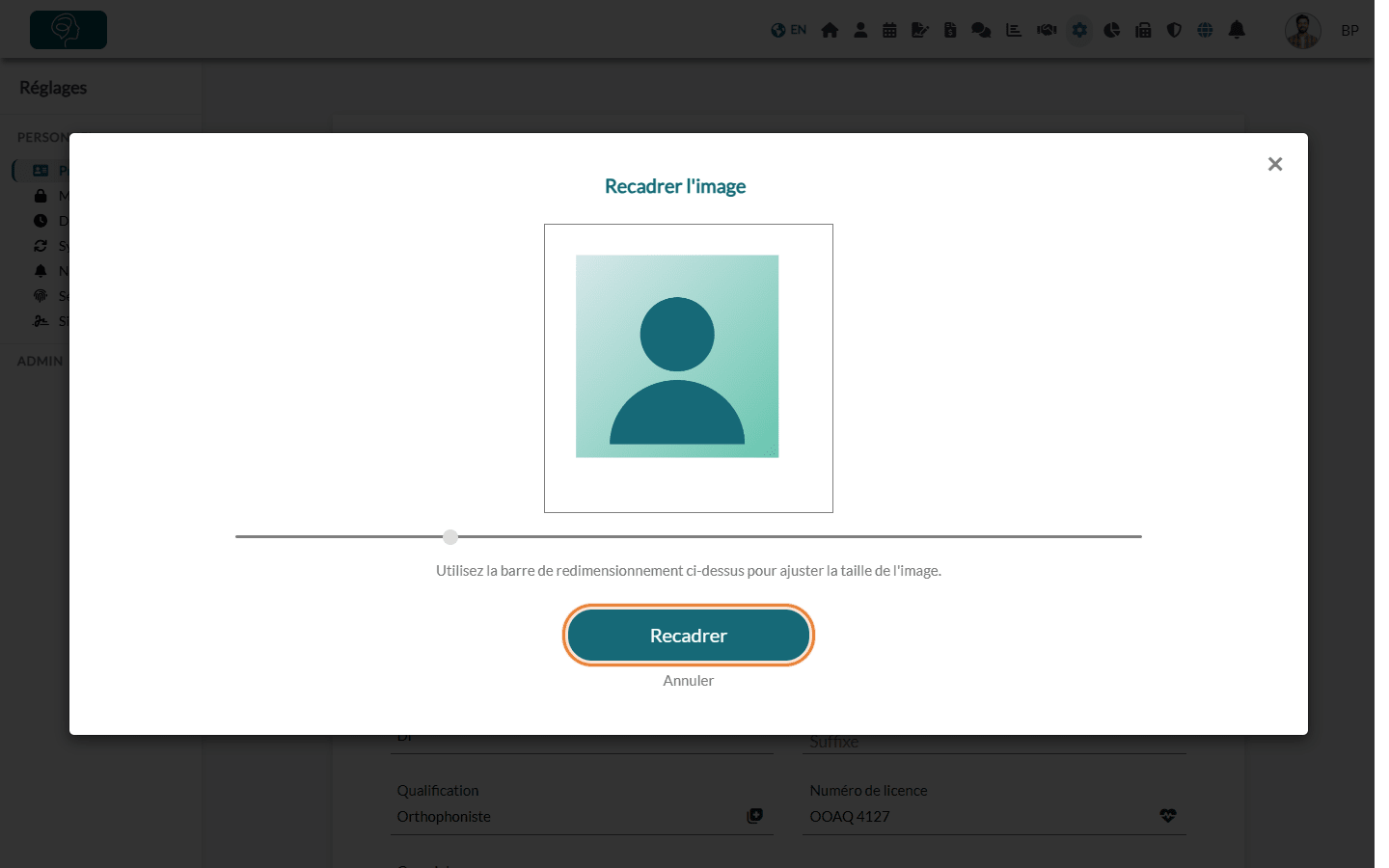Switch language with the EN globe
The height and width of the screenshot is (868, 1389).
[x=789, y=30]
